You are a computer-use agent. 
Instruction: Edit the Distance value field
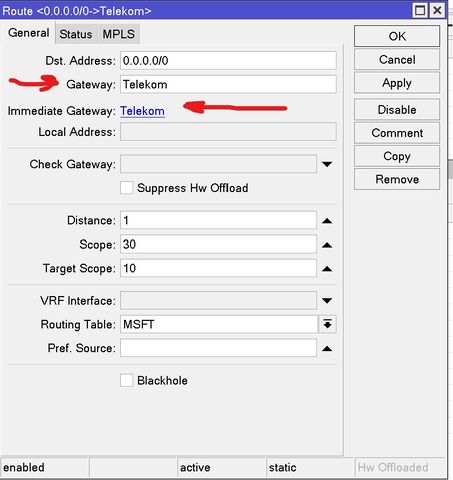click(x=218, y=220)
